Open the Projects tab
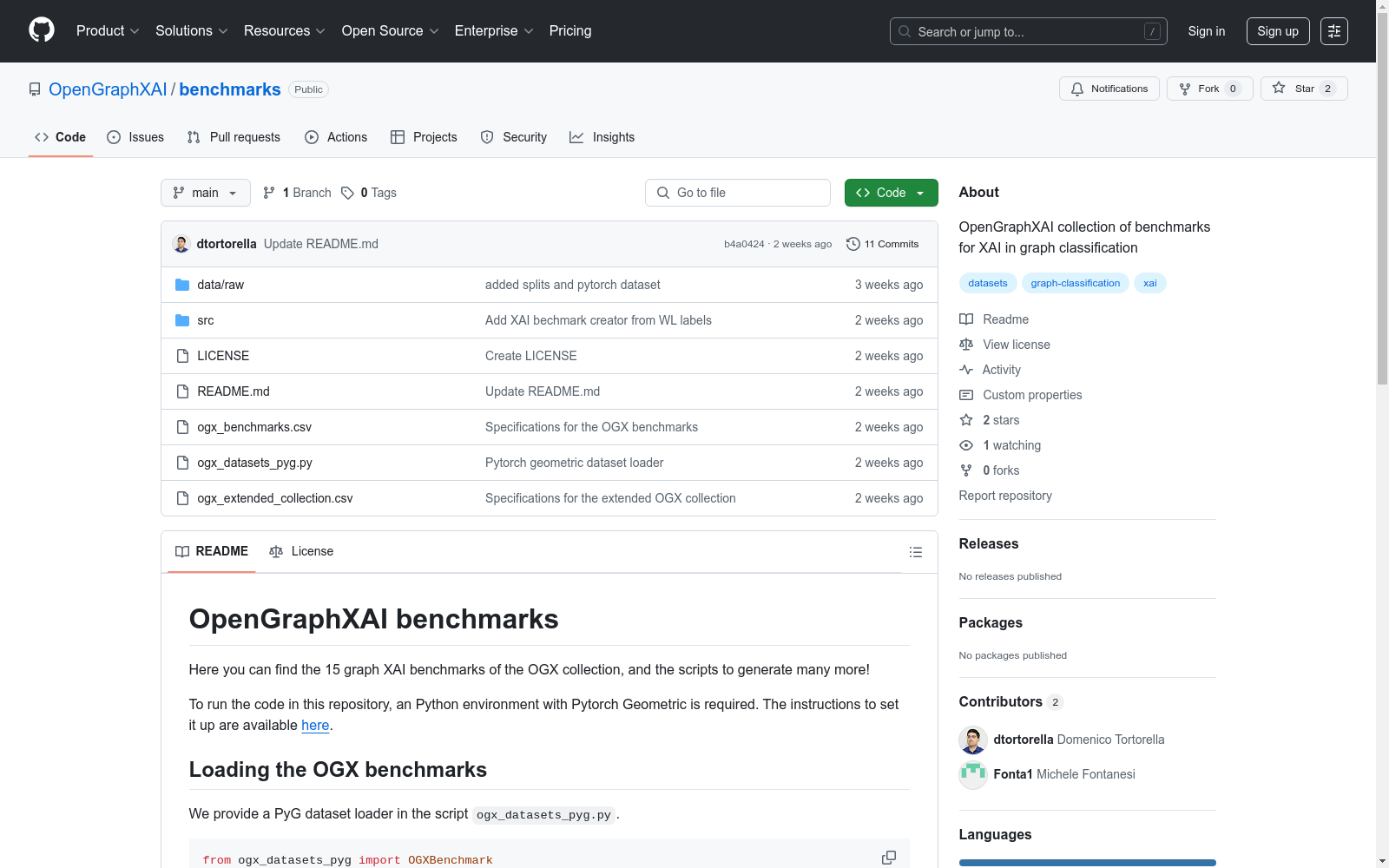1389x868 pixels. [x=424, y=137]
